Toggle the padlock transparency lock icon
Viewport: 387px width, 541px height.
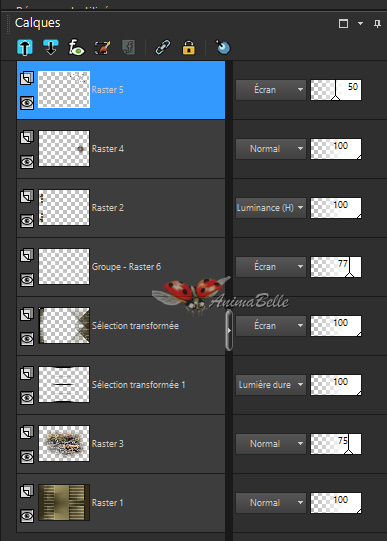click(x=188, y=48)
